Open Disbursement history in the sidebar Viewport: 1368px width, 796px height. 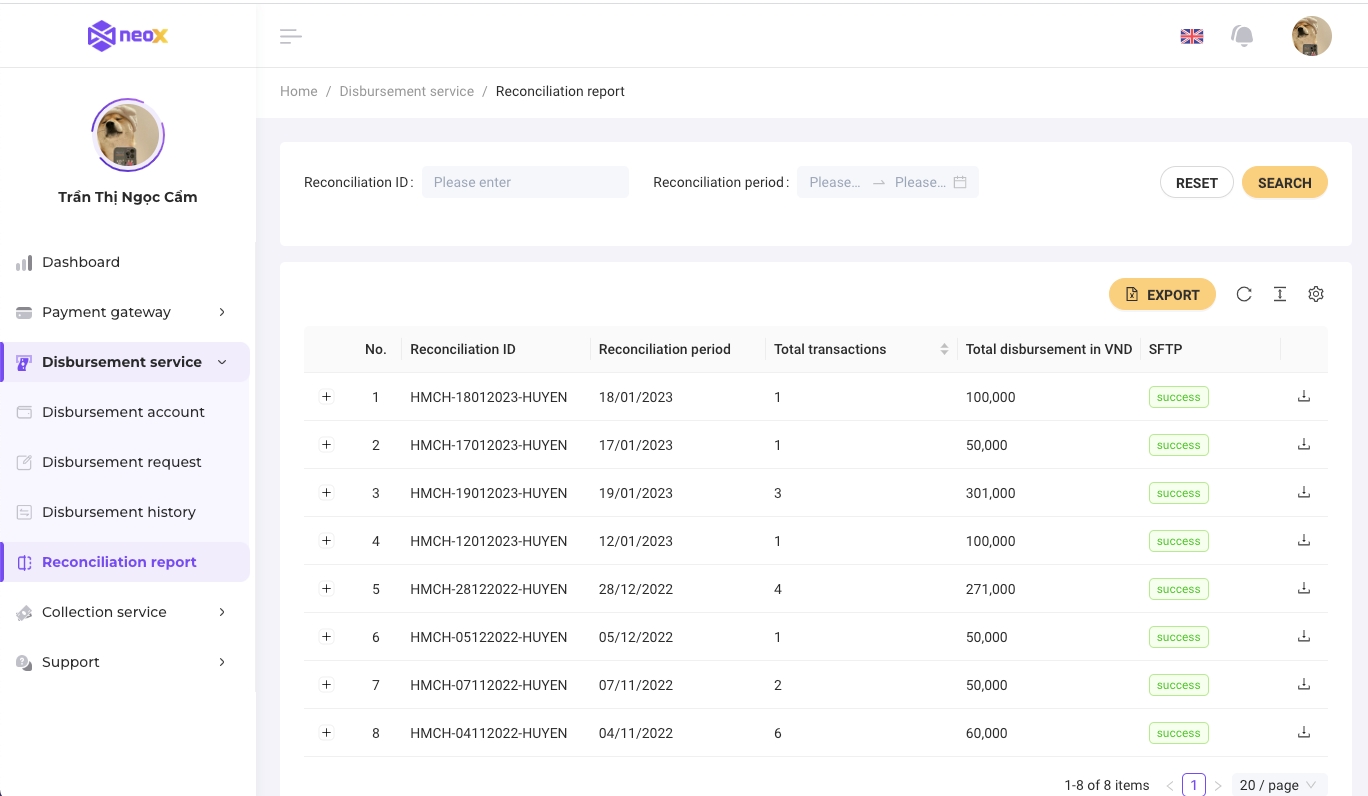(118, 512)
